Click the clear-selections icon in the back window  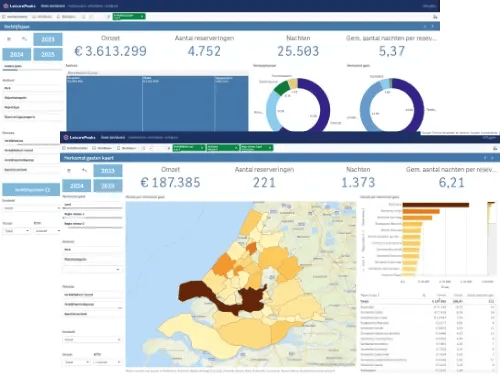pos(9,39)
